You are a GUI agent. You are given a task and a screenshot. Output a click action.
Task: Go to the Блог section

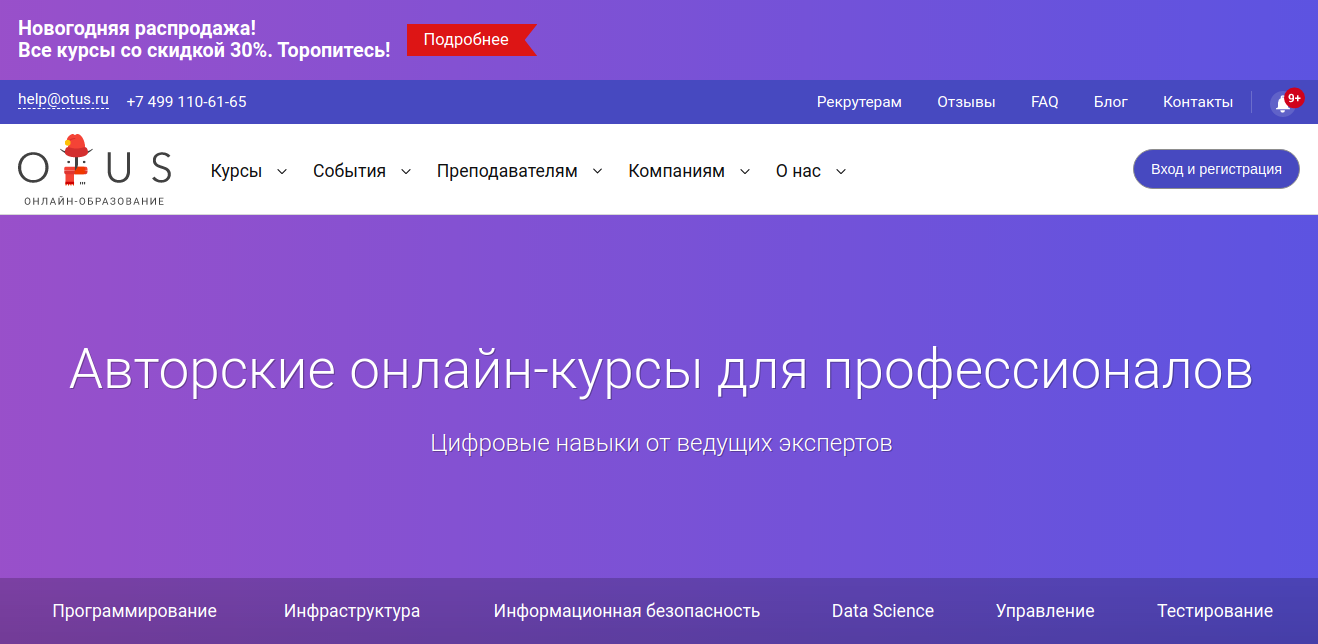pos(1110,101)
